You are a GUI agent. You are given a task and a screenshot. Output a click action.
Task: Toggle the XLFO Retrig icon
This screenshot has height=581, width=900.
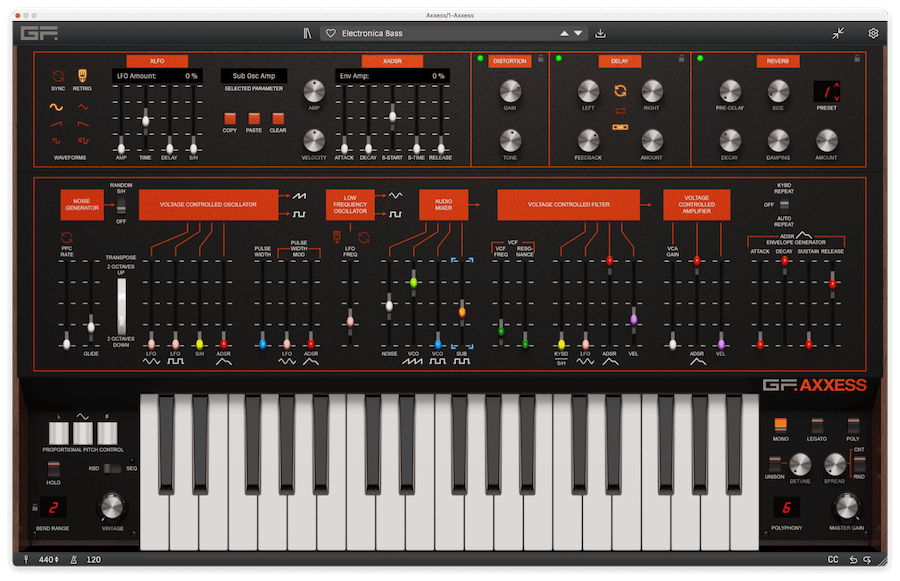click(82, 76)
